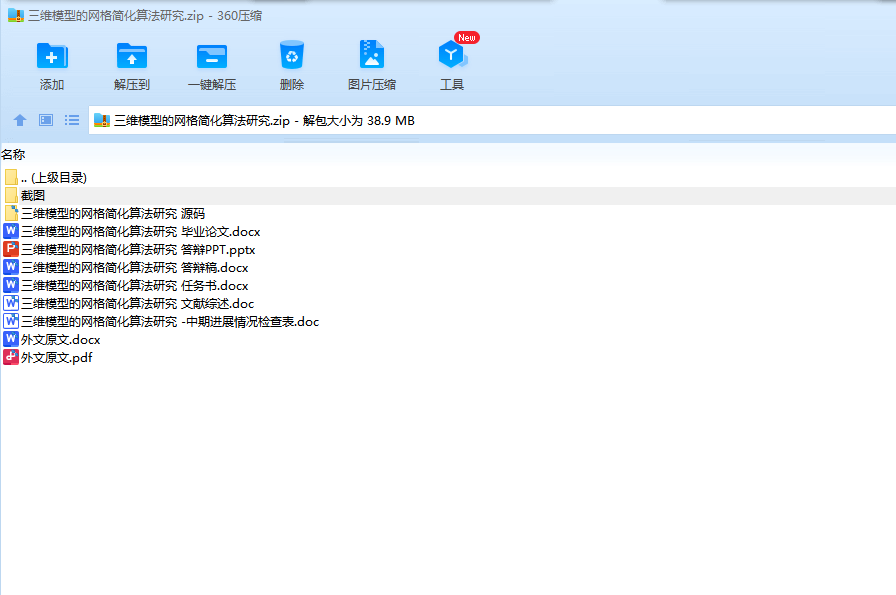Click the 添加 (Add) toolbar icon
The height and width of the screenshot is (595, 896).
[52, 56]
